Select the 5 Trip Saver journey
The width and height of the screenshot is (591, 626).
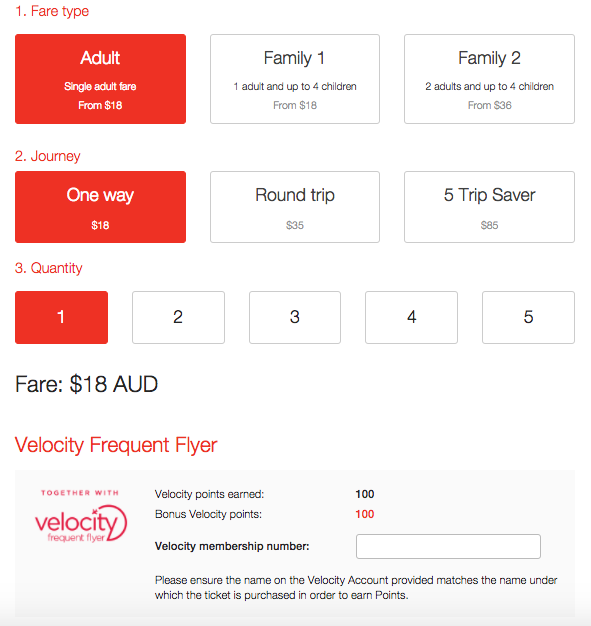[489, 207]
